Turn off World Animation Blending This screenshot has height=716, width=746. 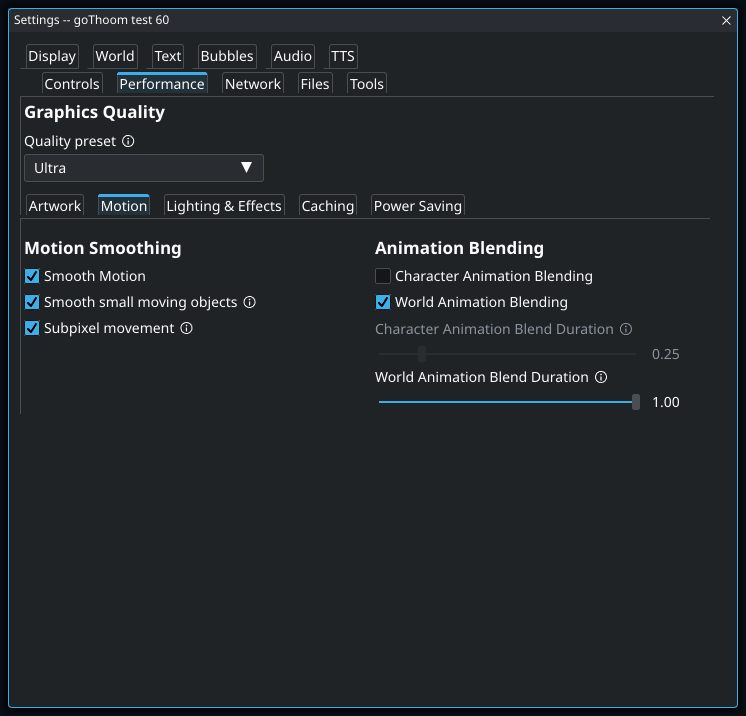pos(383,302)
